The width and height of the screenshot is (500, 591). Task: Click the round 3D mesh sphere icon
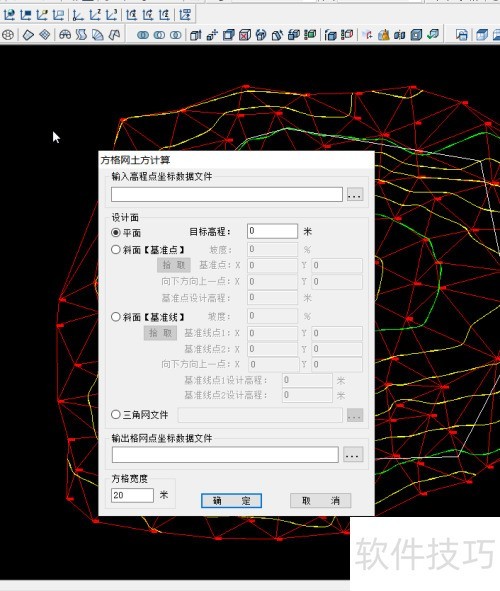8,35
